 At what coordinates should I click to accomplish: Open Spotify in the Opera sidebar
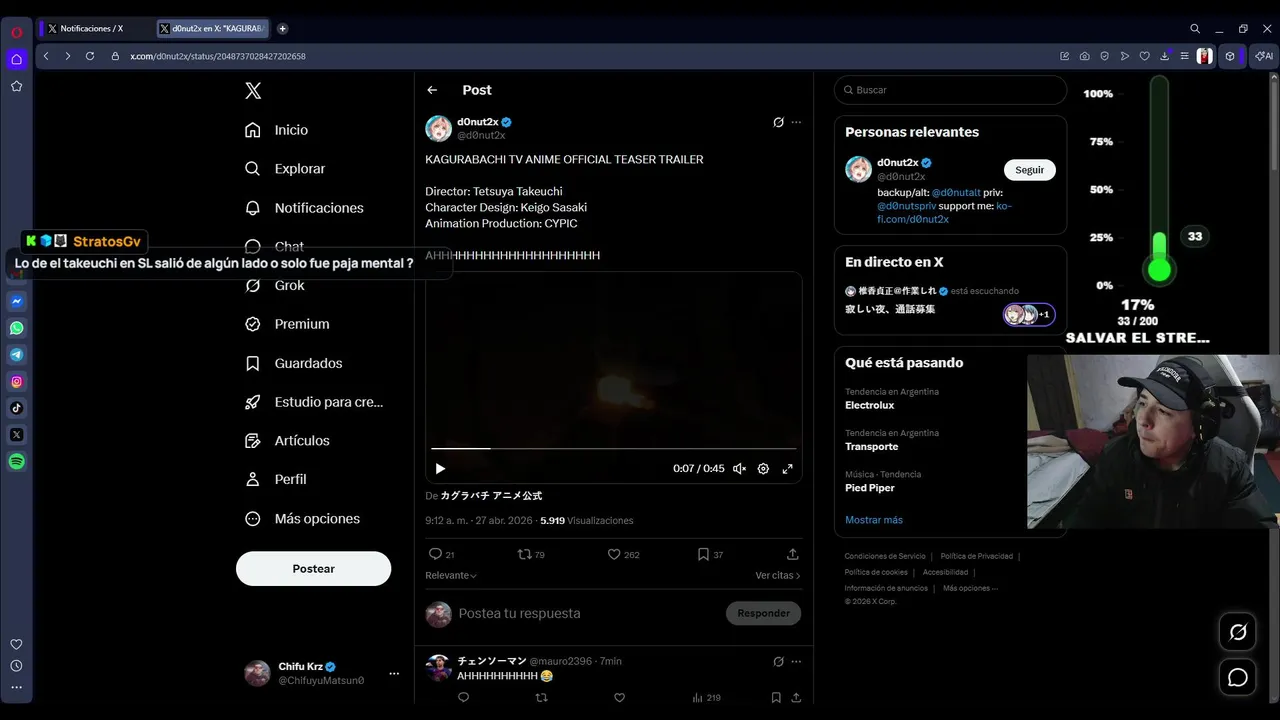coord(17,462)
